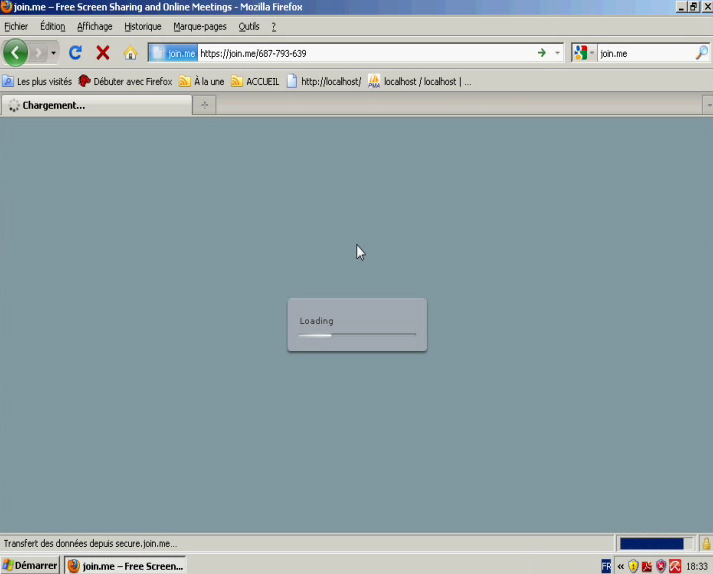Open the Marque-pages menu
Screen dimensions: 713x574
tap(200, 26)
